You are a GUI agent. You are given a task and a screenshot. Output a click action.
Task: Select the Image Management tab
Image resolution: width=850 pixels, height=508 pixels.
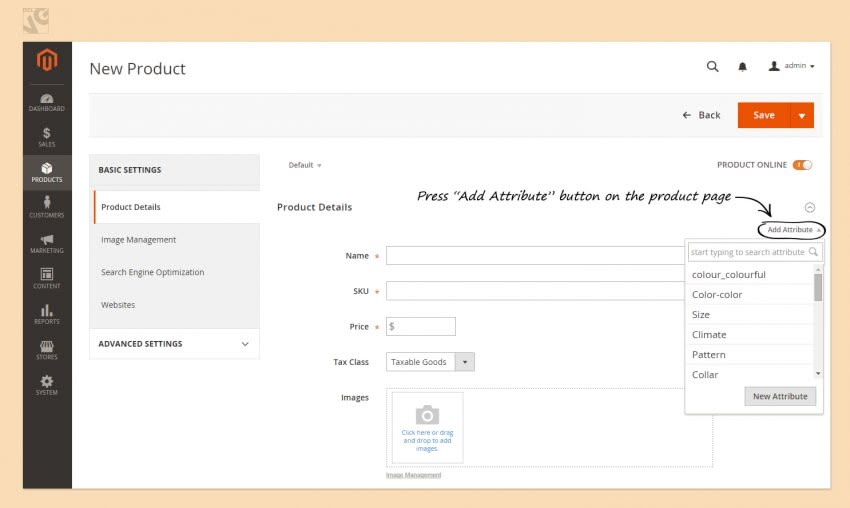138,240
